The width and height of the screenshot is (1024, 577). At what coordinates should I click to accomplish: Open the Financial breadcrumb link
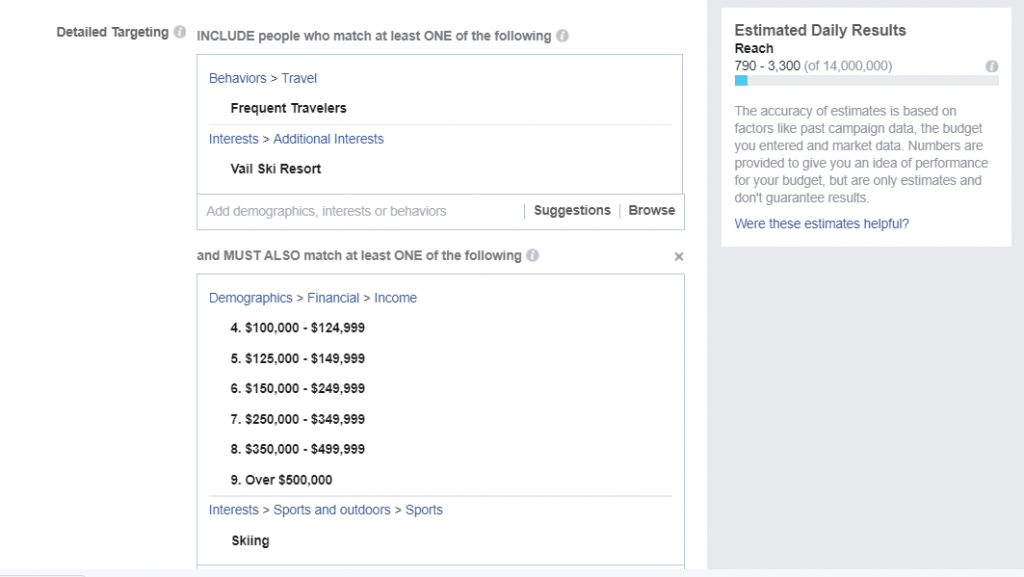point(333,298)
